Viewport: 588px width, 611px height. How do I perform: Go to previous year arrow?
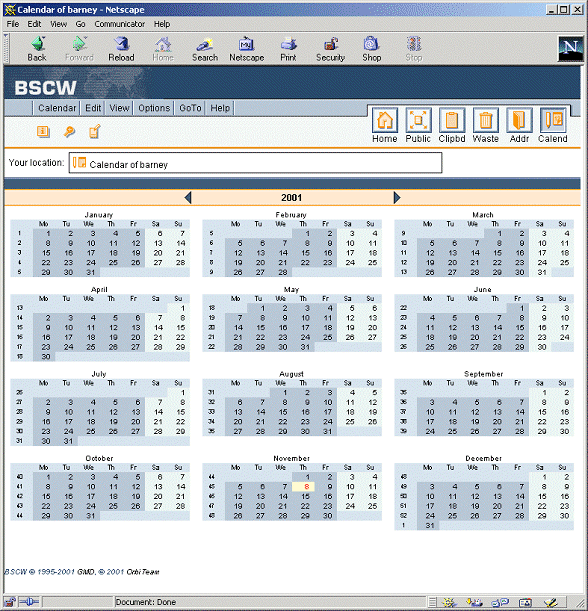(188, 198)
